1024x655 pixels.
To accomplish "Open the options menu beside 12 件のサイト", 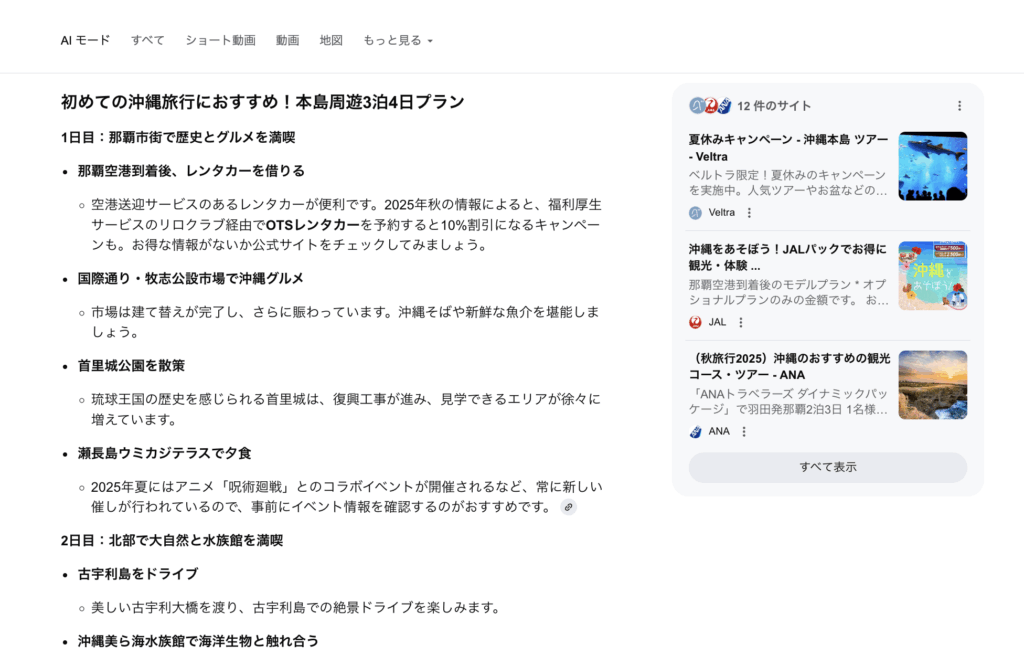I will [959, 106].
